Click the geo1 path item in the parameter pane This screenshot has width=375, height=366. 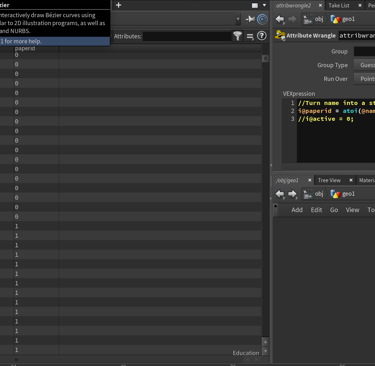343,19
